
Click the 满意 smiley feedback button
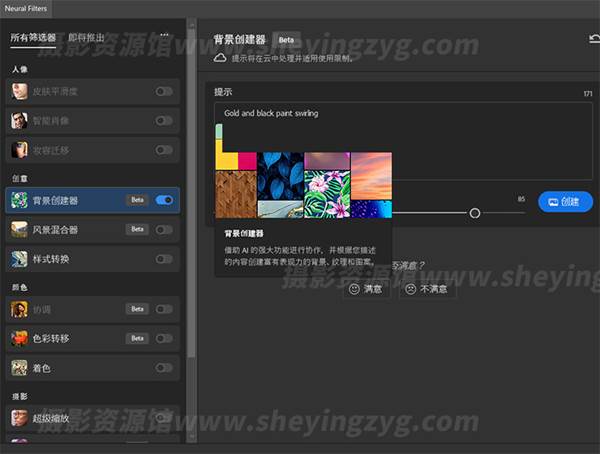click(x=364, y=288)
